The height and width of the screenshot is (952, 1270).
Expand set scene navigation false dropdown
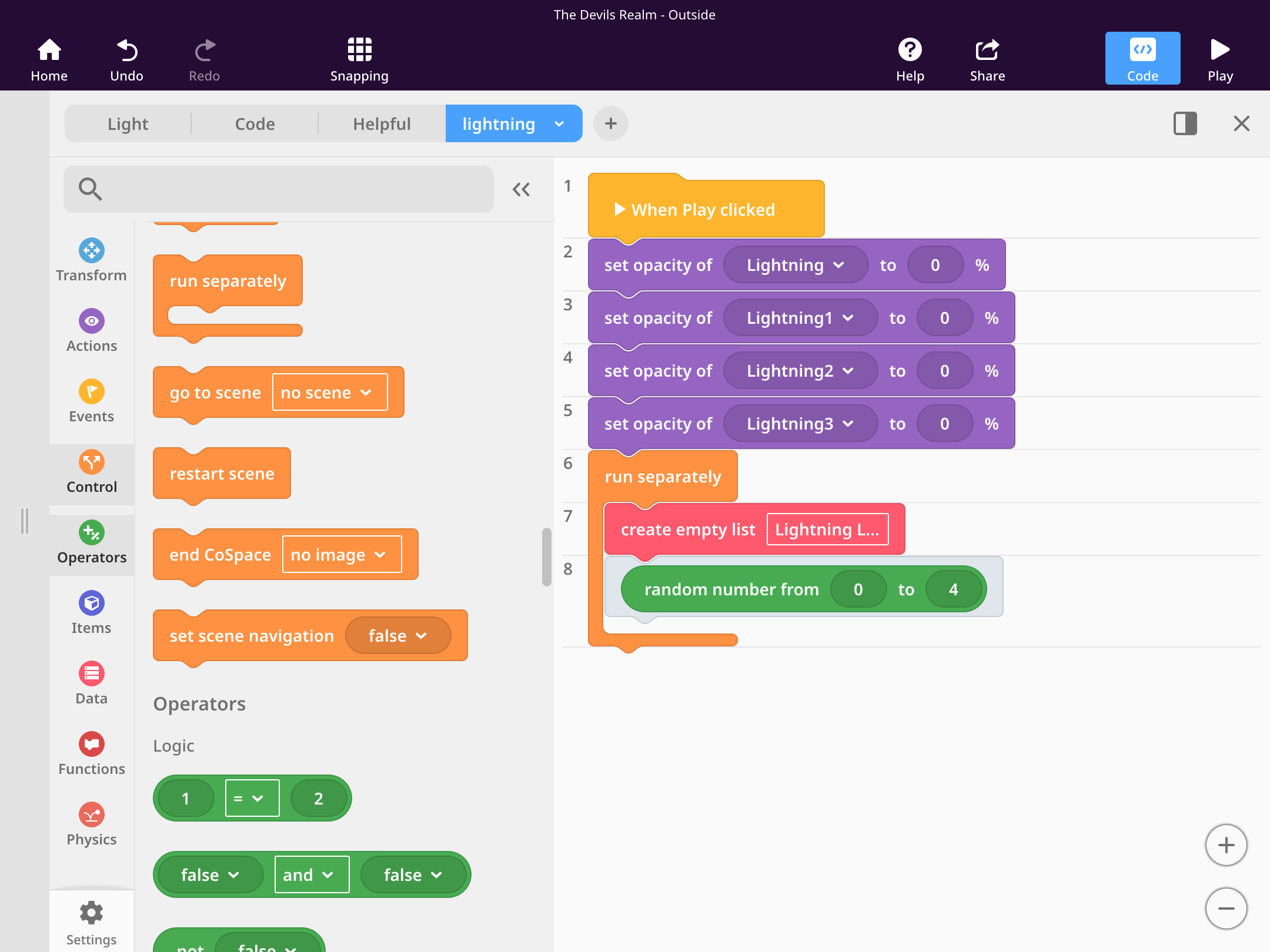tap(397, 636)
